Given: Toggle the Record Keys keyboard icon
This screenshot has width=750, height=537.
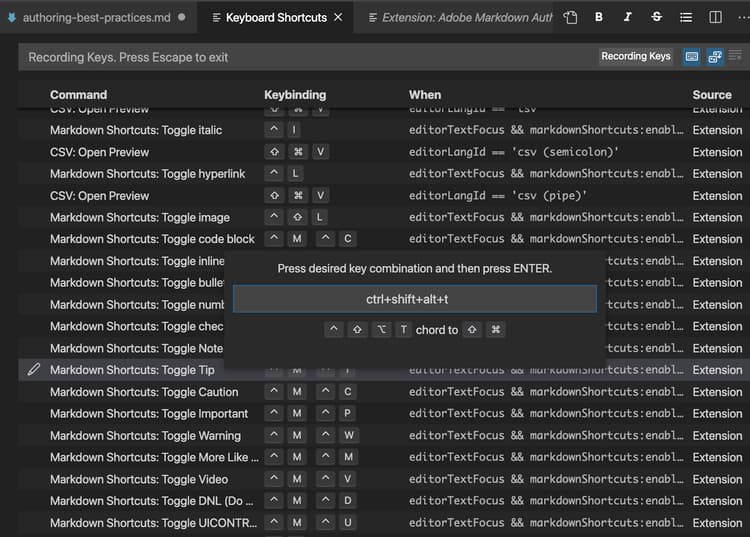Looking at the screenshot, I should pos(691,57).
